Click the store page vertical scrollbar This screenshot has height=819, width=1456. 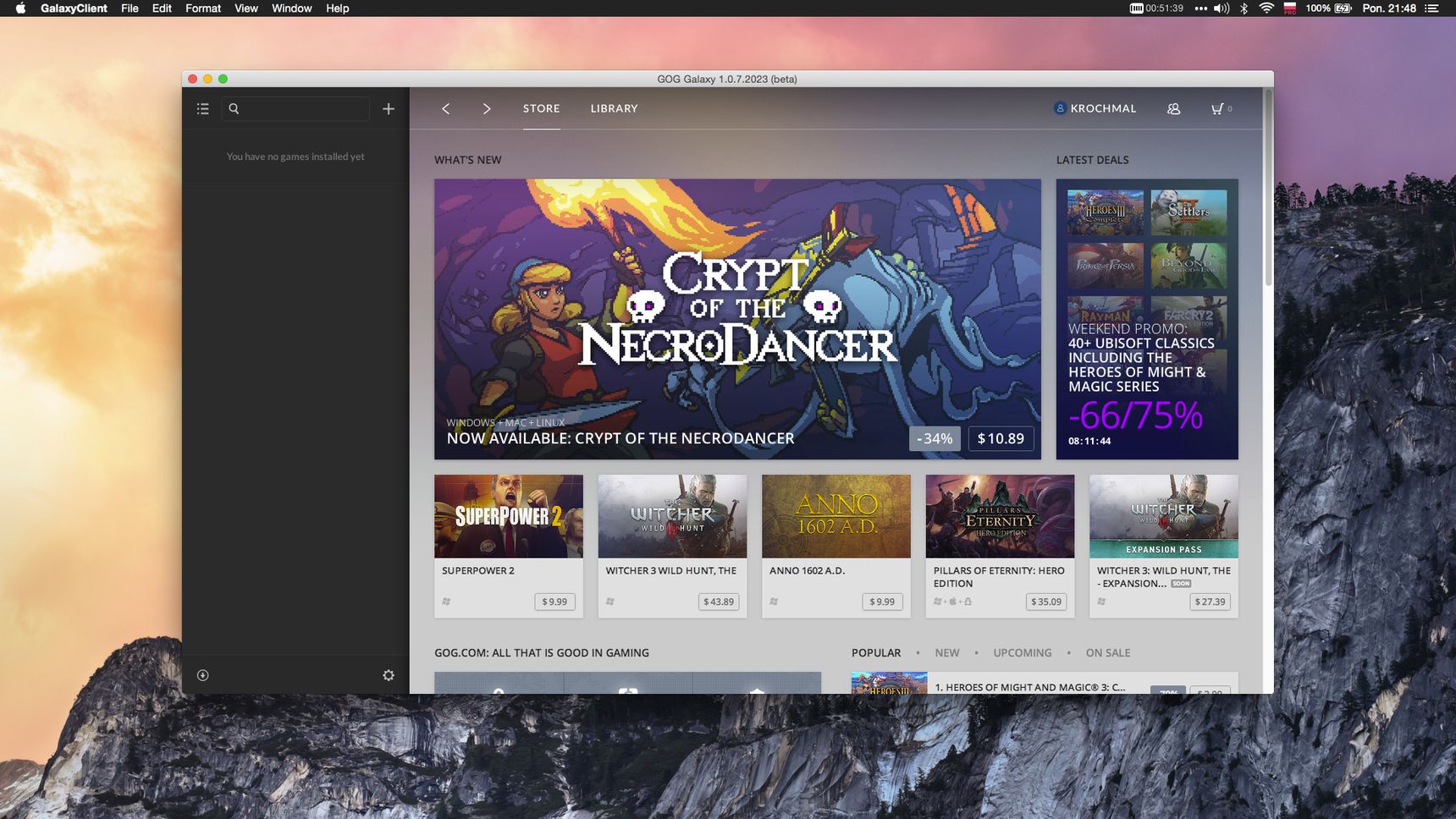tap(1267, 188)
